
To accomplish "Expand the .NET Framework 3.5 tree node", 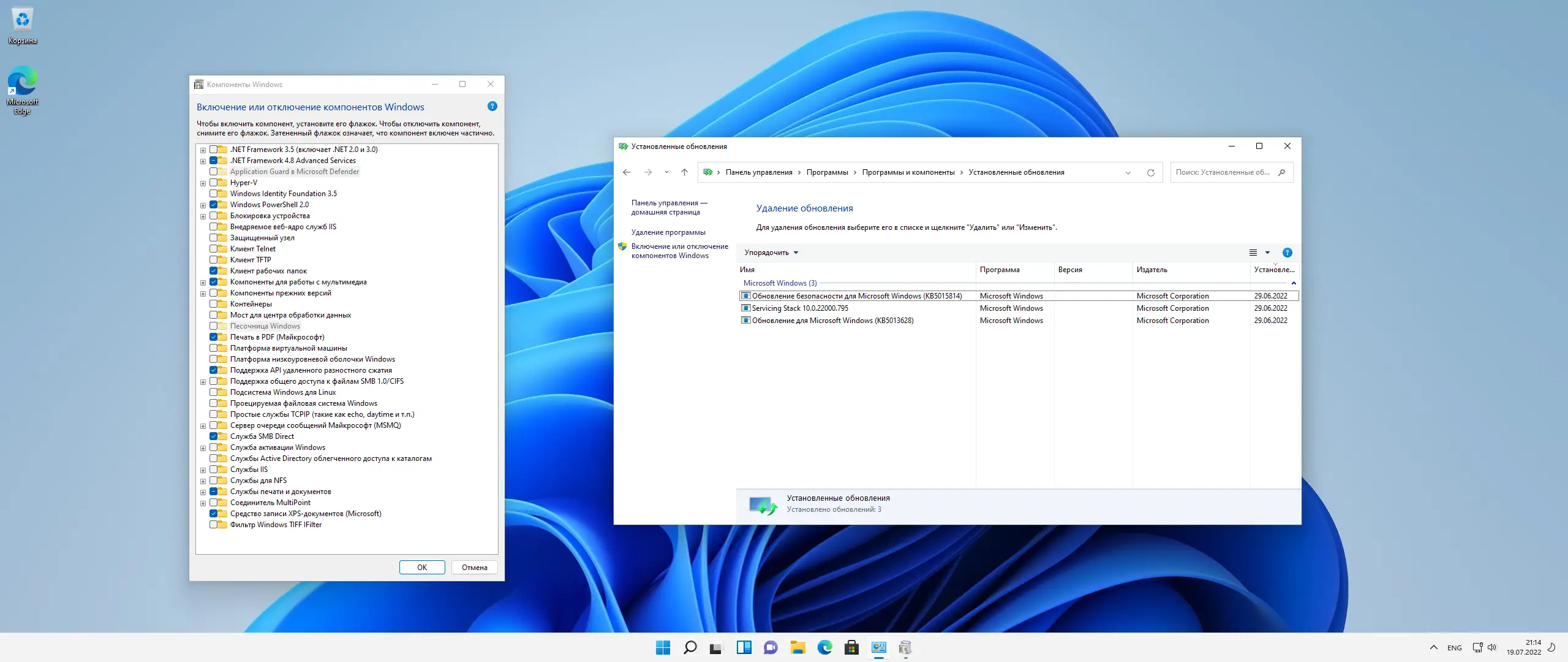I will (x=203, y=150).
